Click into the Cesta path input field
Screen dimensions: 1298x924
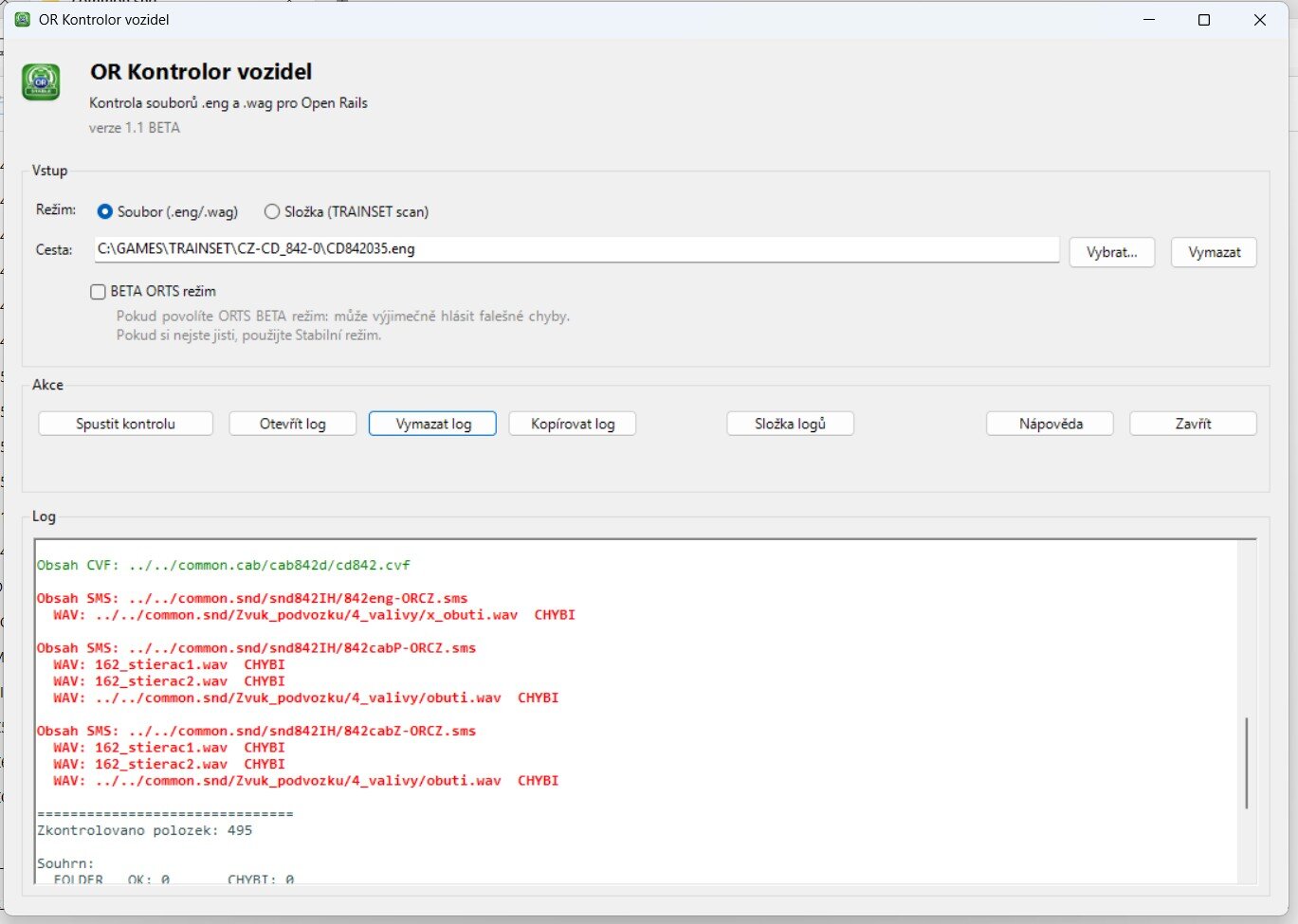(576, 249)
